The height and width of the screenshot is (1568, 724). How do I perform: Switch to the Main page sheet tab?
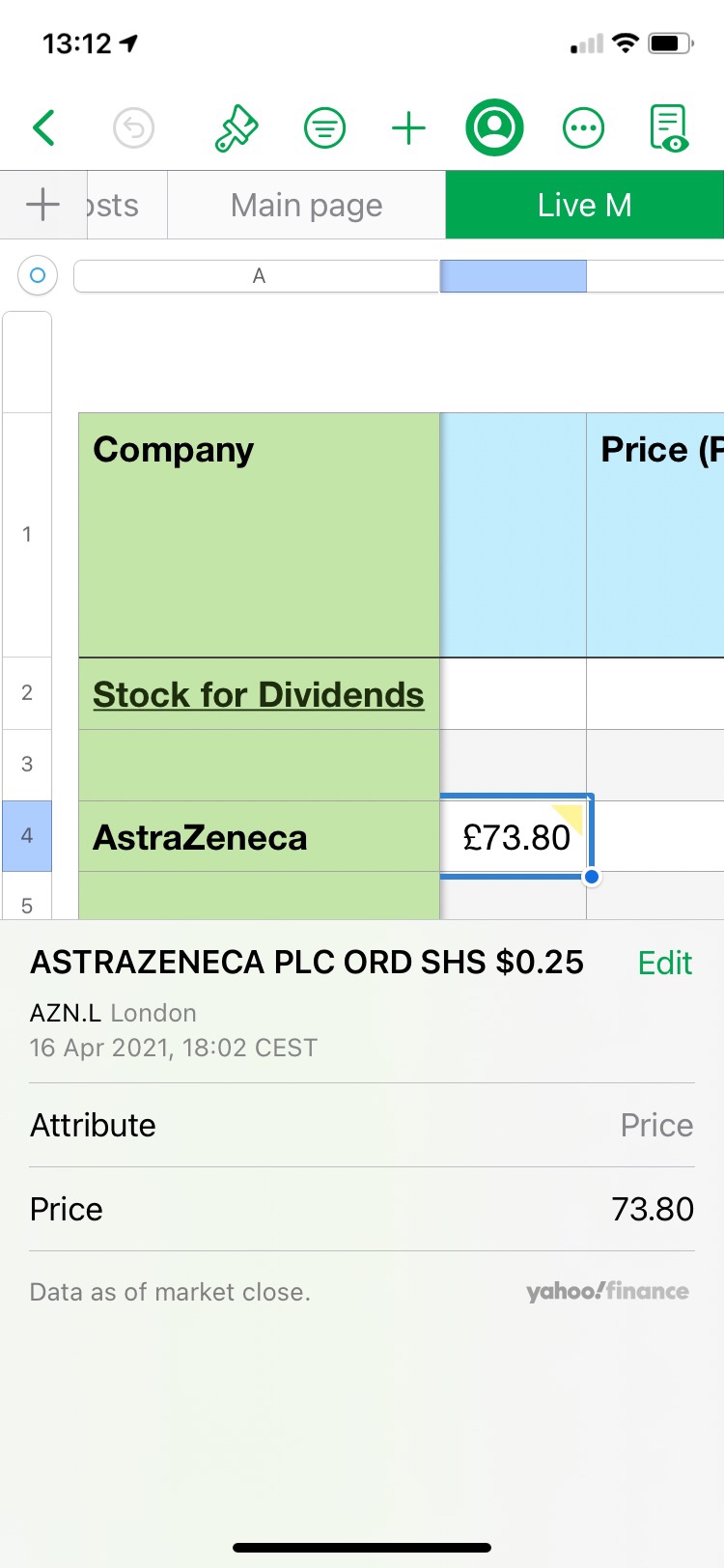pyautogui.click(x=306, y=205)
